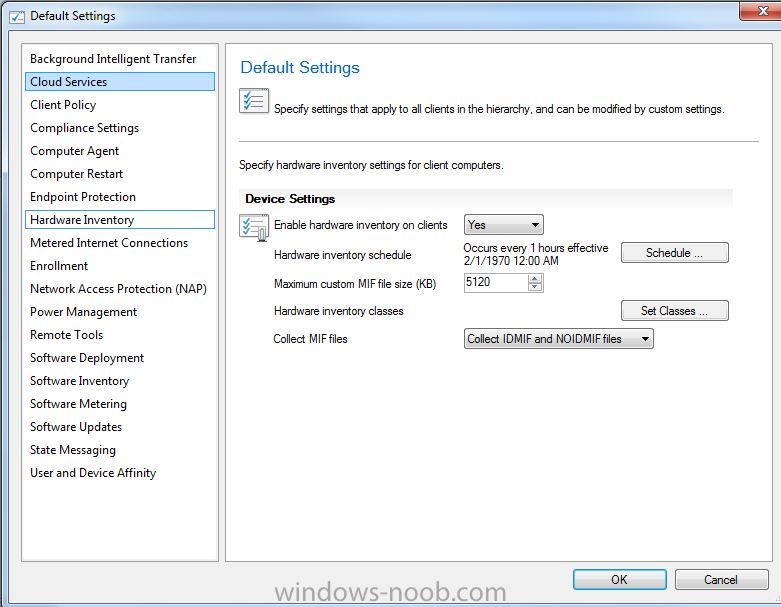Click the checklist icon beside Default Settings description

(254, 101)
